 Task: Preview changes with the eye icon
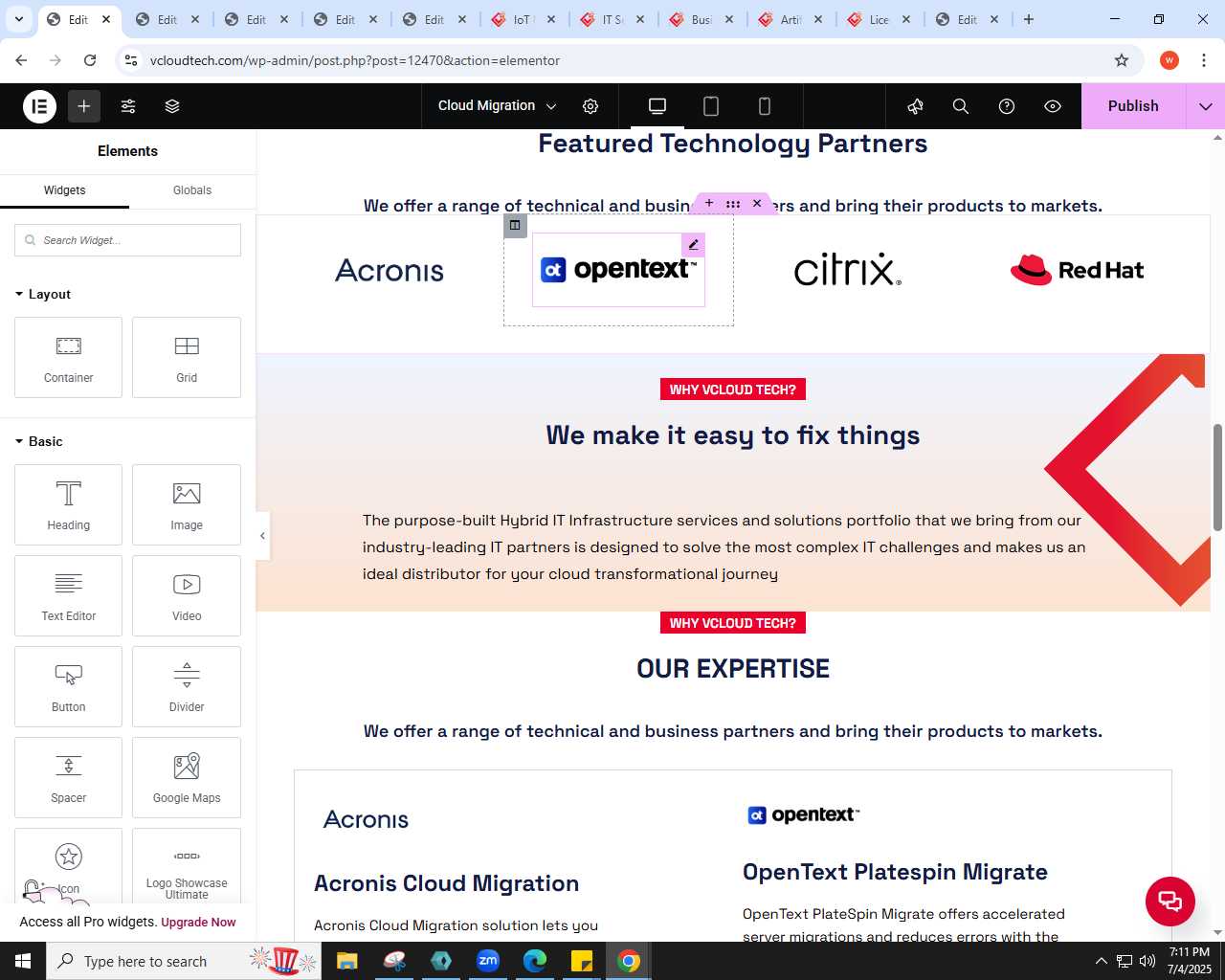click(x=1053, y=106)
